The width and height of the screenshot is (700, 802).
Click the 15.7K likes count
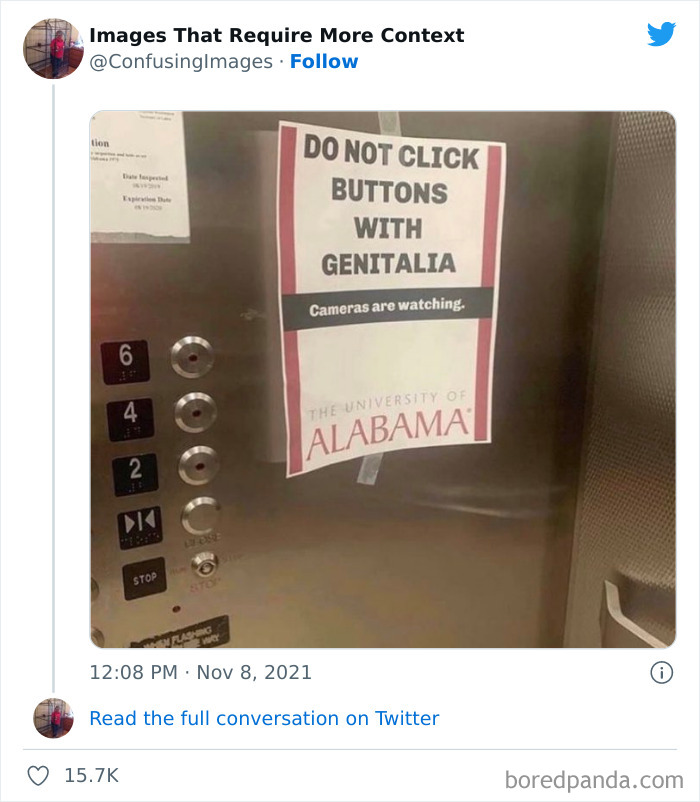[92, 775]
